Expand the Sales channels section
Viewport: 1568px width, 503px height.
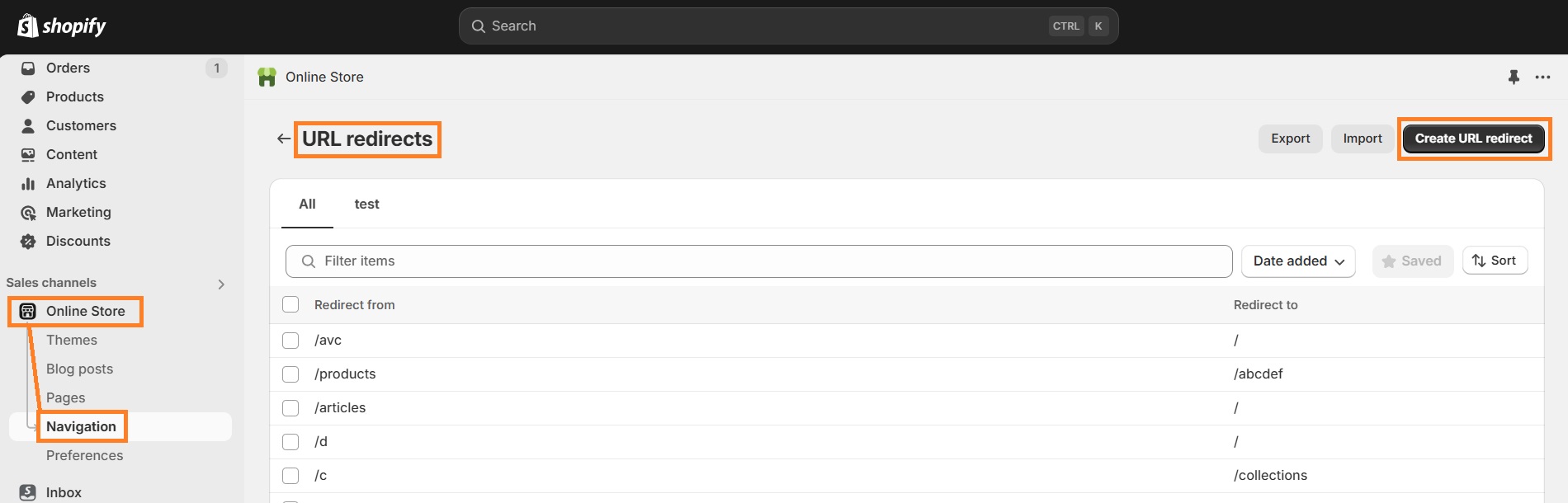[x=221, y=284]
